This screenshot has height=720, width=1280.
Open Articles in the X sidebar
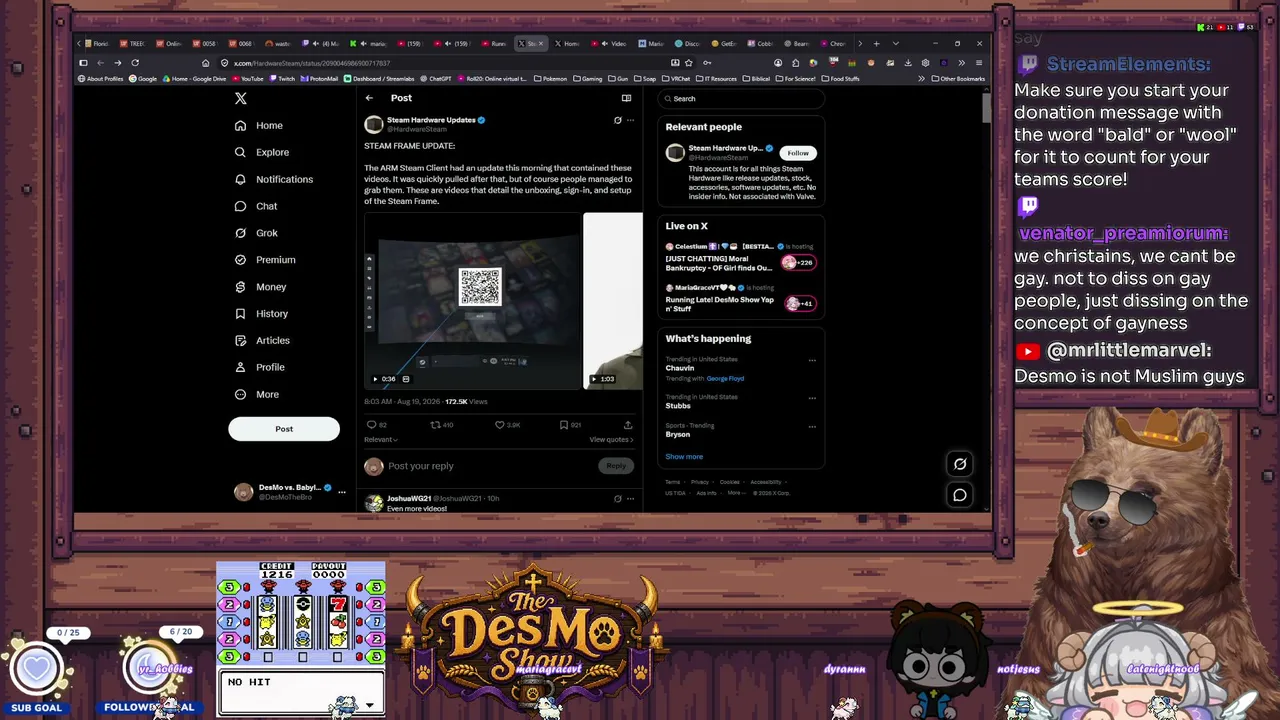(262, 341)
